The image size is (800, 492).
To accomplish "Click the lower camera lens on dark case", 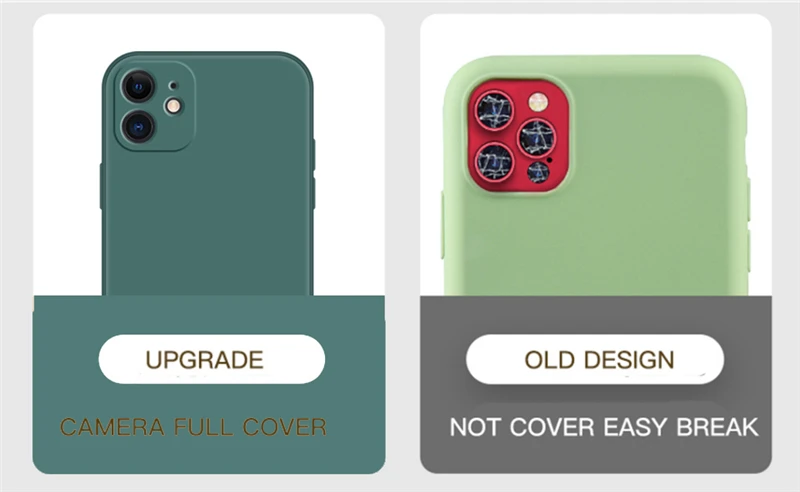I will 138,126.
